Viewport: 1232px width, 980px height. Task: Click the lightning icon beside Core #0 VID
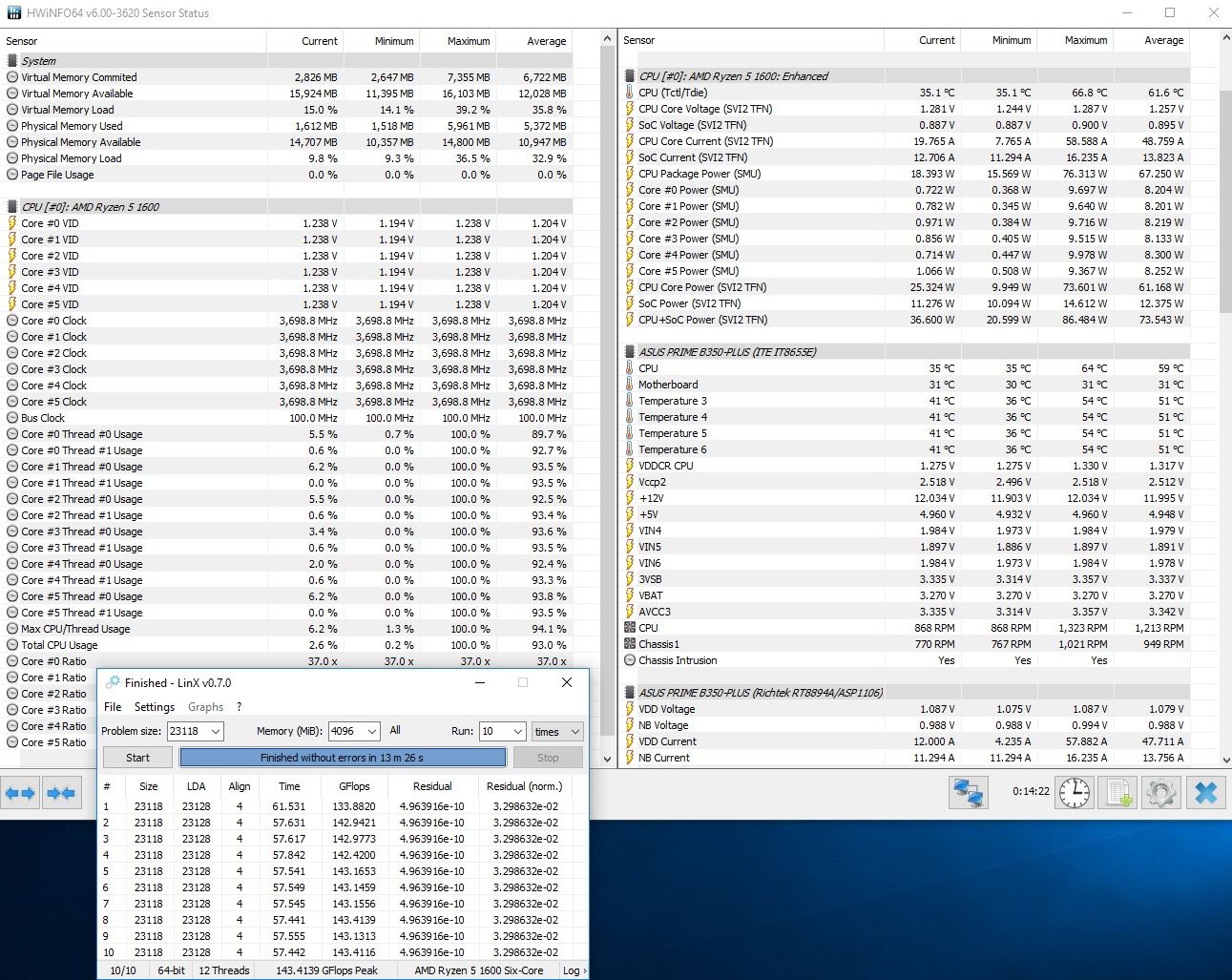12,223
